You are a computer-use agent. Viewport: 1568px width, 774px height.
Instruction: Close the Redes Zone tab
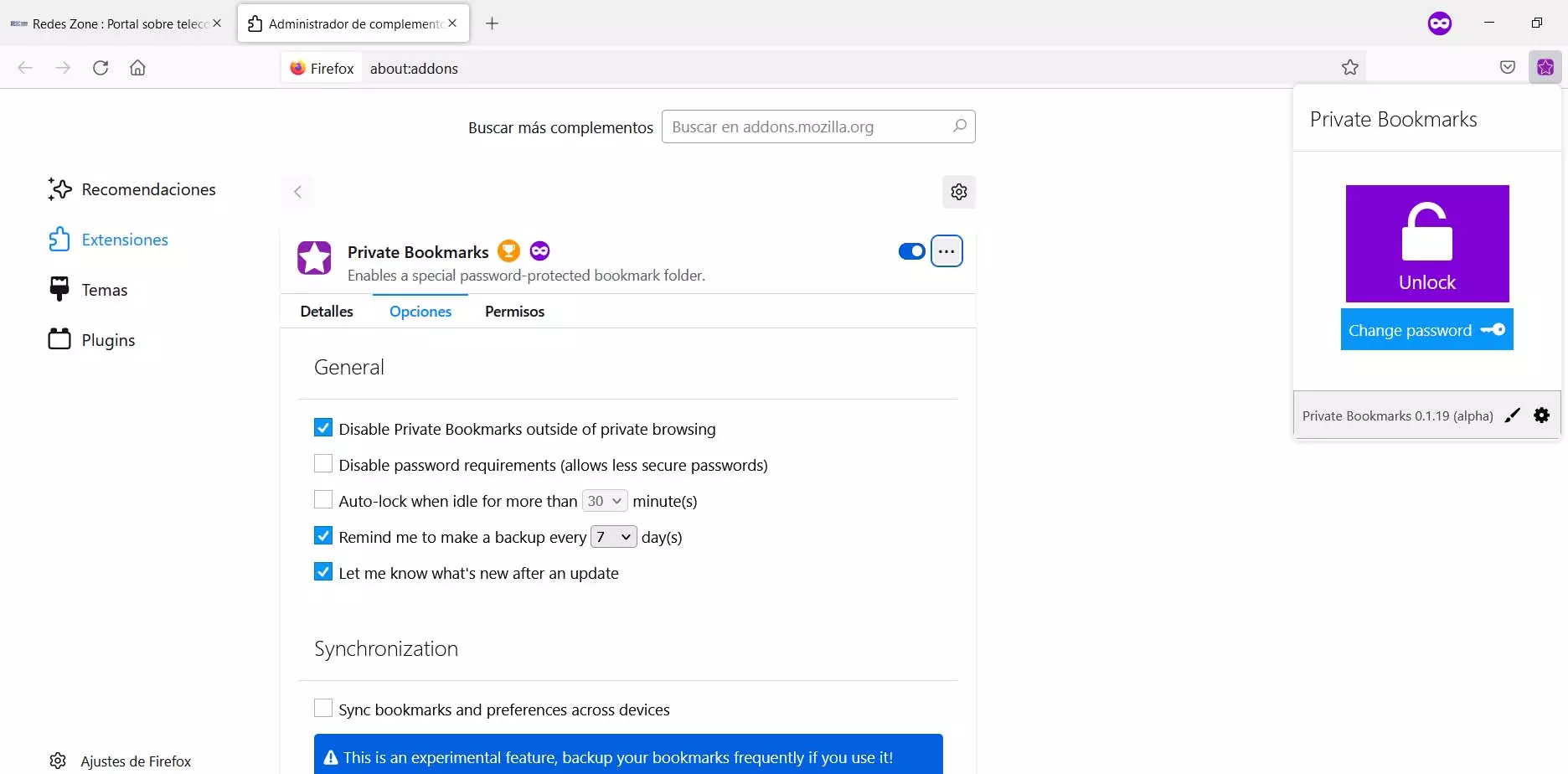coord(217,23)
